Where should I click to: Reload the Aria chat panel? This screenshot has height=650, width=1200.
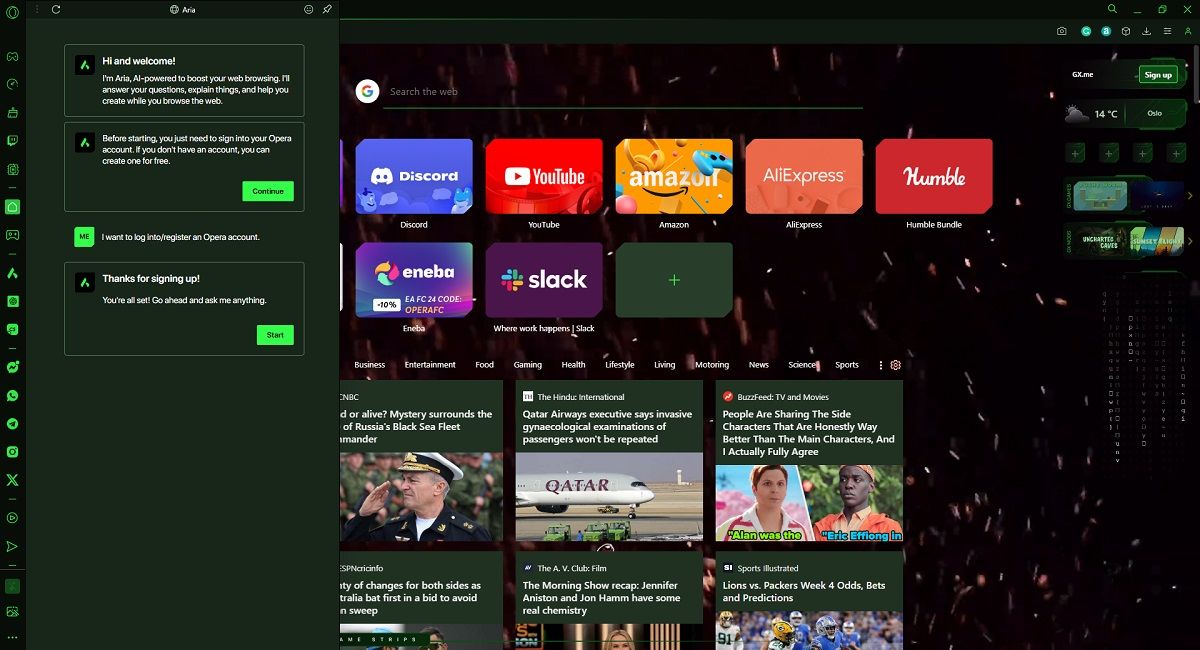click(x=56, y=9)
